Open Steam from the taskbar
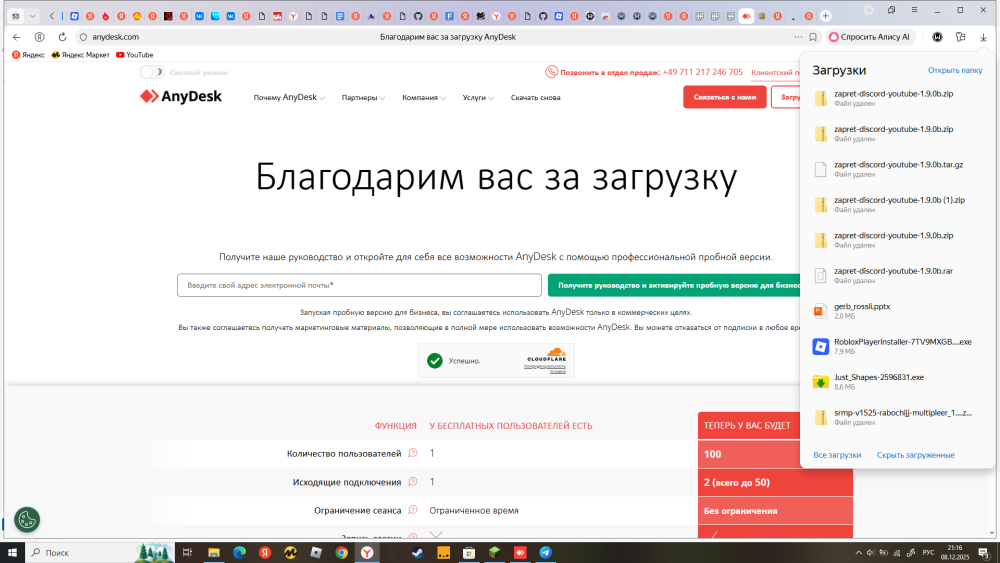 [418, 553]
